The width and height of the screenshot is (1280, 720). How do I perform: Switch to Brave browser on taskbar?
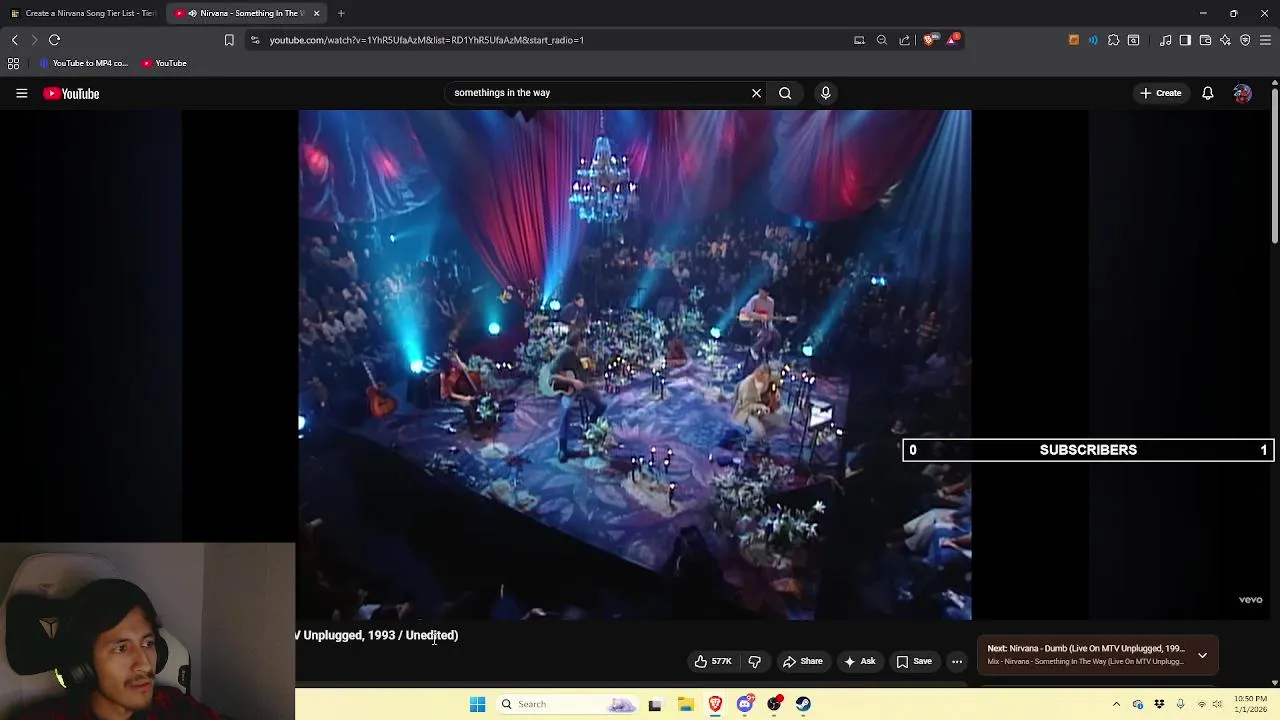(x=715, y=704)
